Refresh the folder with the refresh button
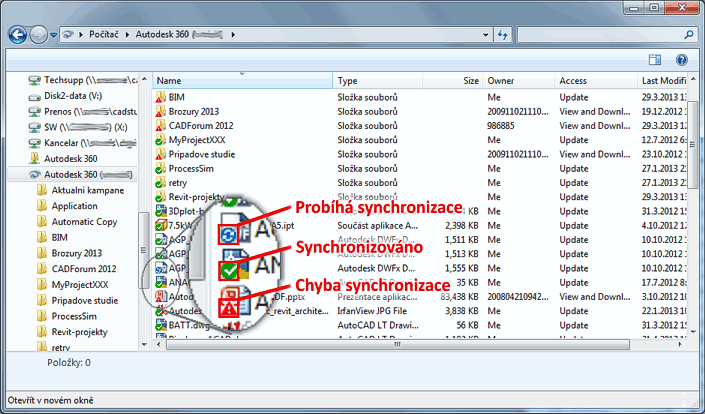This screenshot has width=705, height=414. pyautogui.click(x=503, y=35)
